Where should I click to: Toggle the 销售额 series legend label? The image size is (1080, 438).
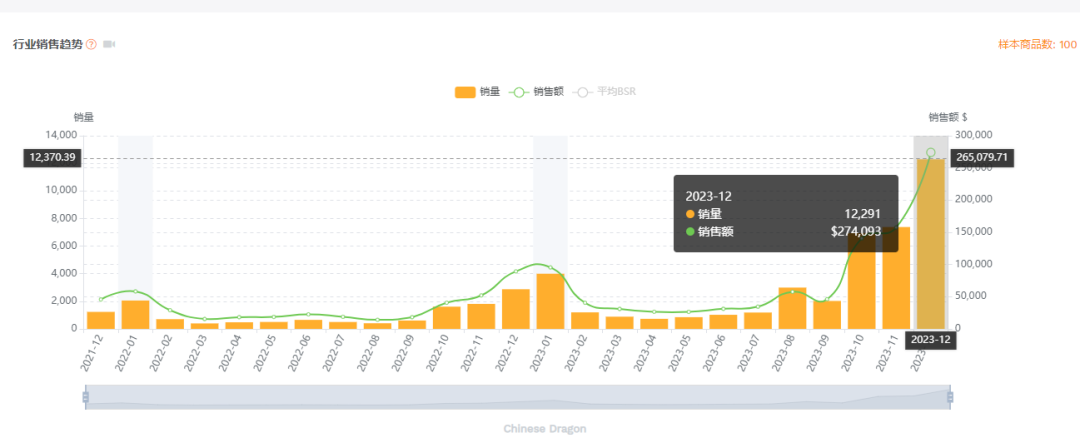tap(548, 92)
